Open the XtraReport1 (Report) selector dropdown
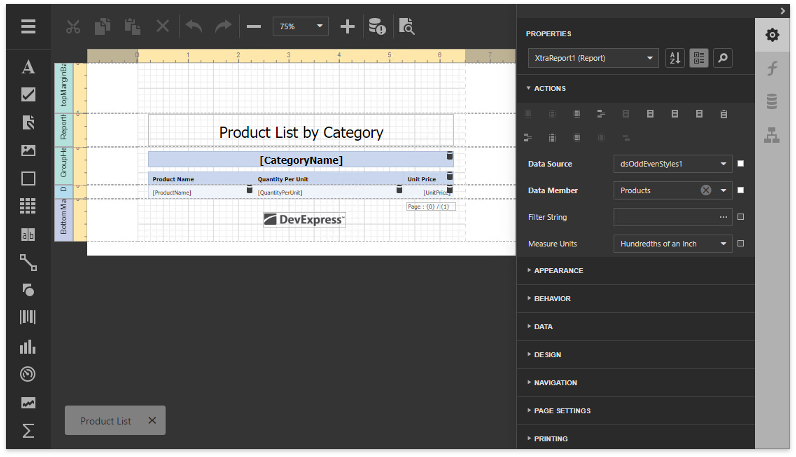The height and width of the screenshot is (457, 796). [x=592, y=59]
